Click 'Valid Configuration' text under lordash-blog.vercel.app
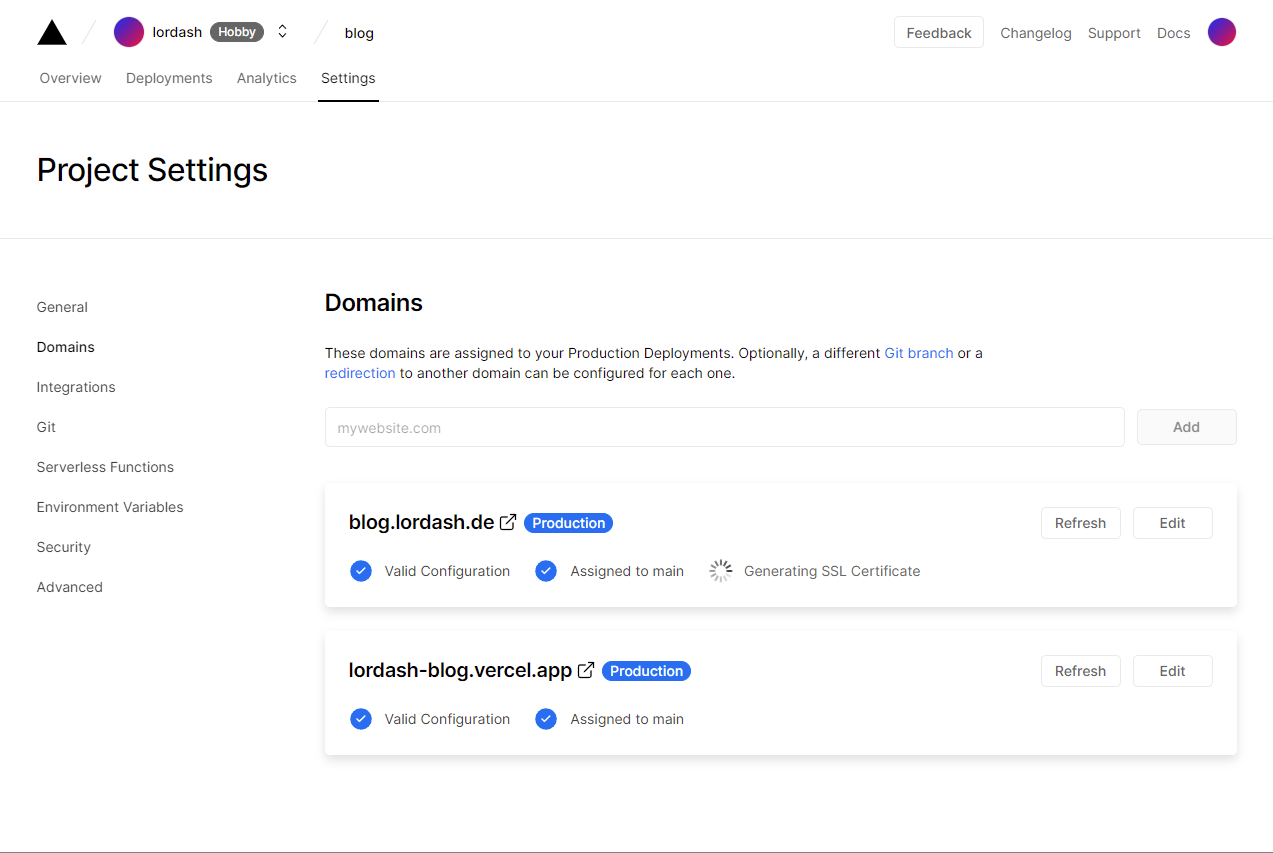The width and height of the screenshot is (1273, 853). pyautogui.click(x=447, y=719)
